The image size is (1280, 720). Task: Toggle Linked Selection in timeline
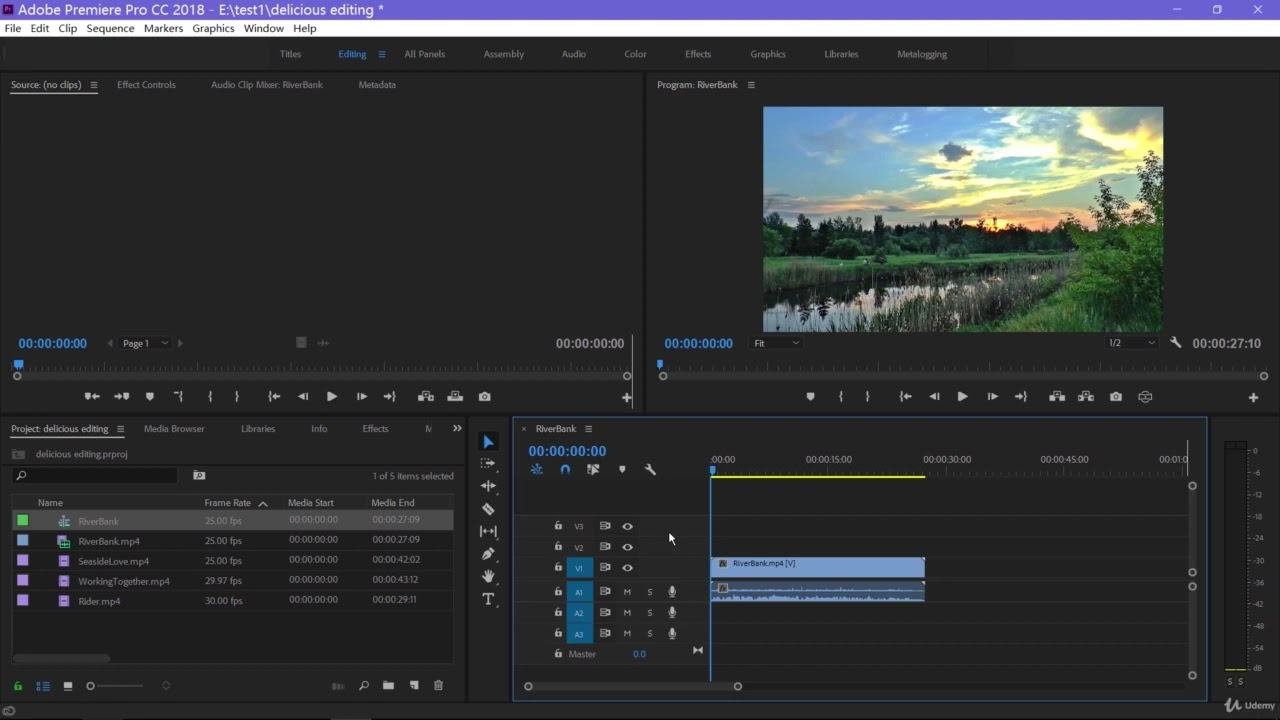click(x=593, y=469)
